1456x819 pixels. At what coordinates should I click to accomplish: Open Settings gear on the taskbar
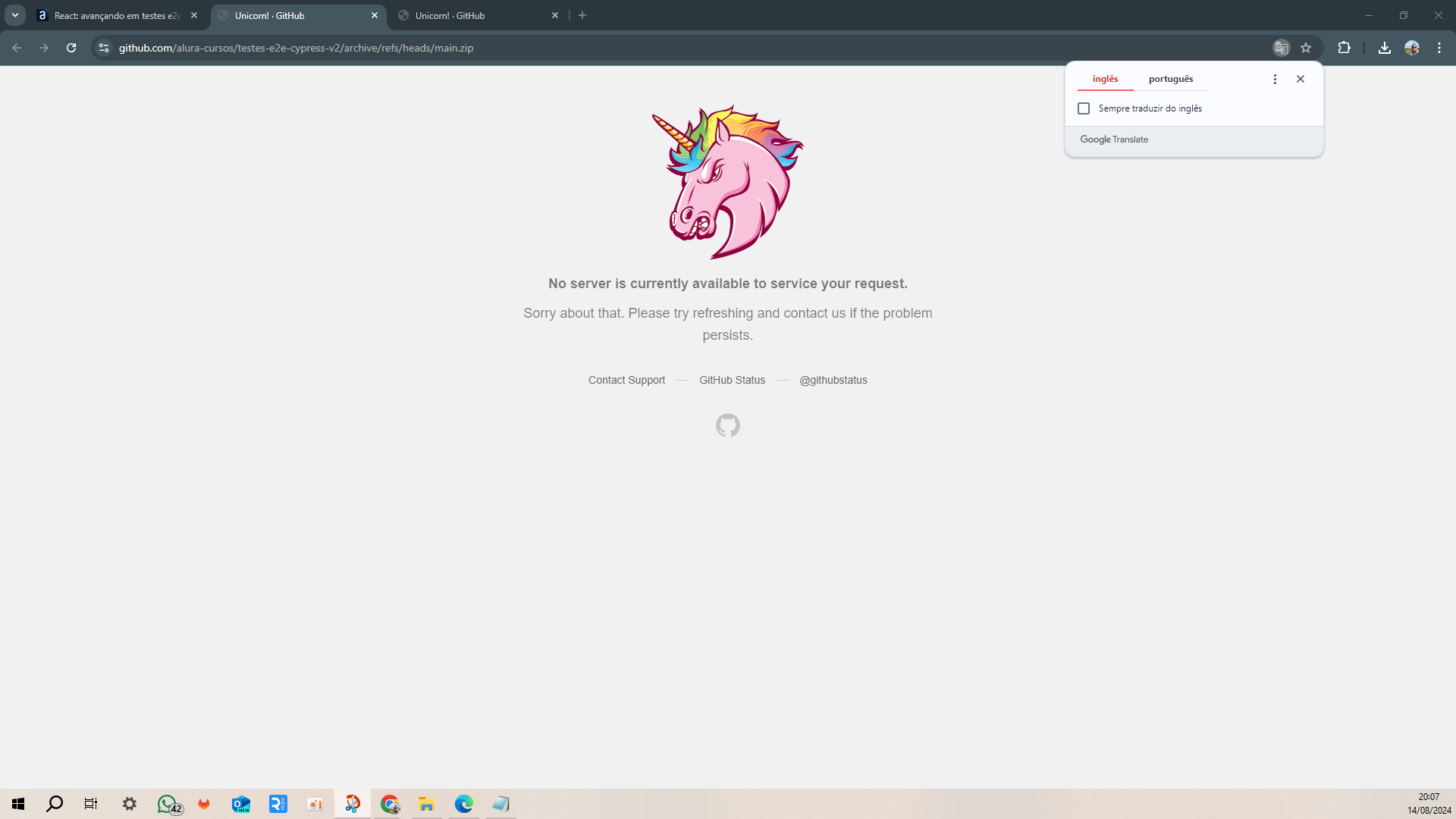(130, 804)
